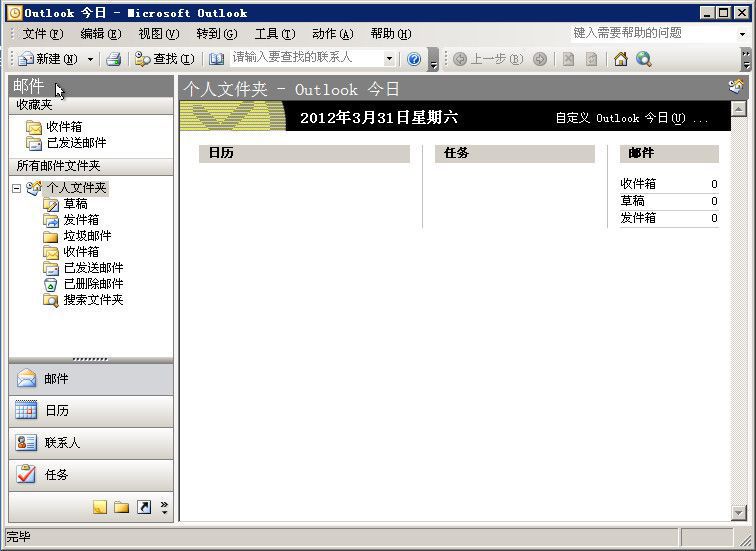
Task: Click the 查找 (Find) toolbar button
Action: (x=164, y=59)
